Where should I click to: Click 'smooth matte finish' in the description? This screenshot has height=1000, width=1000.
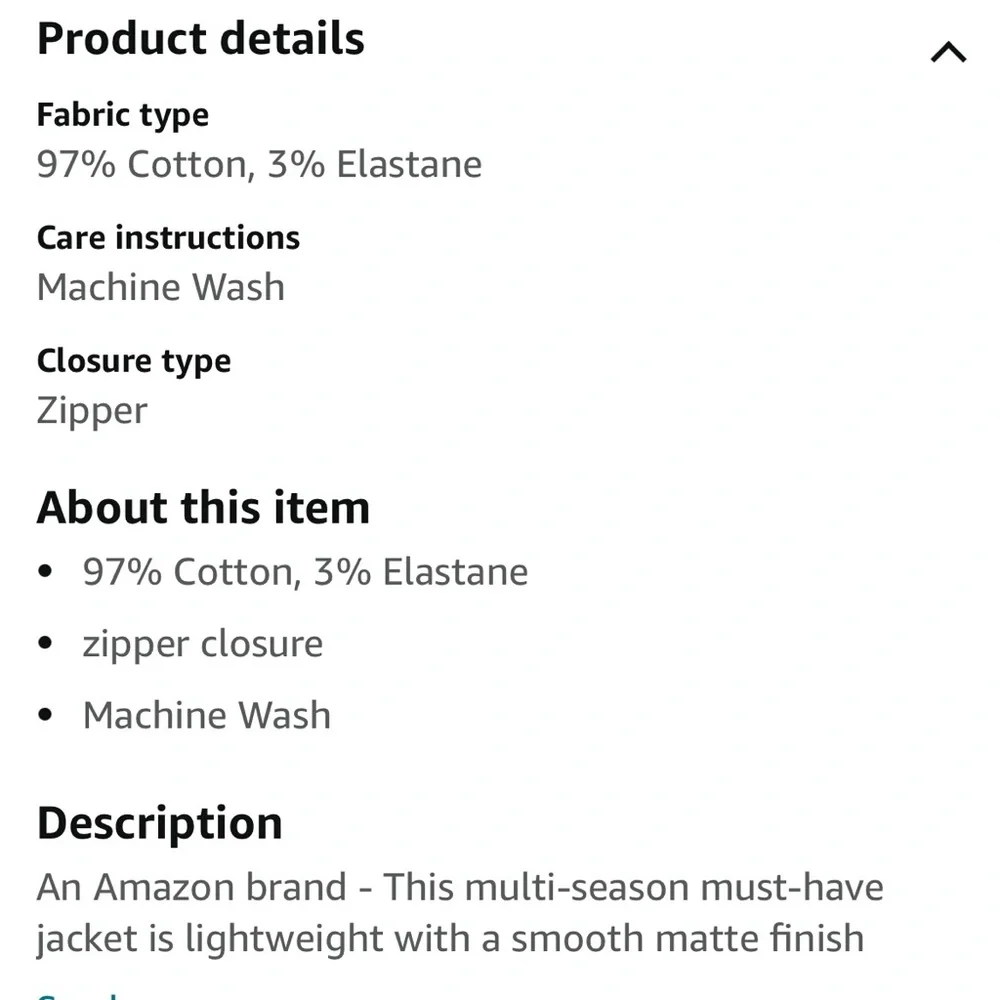(688, 939)
